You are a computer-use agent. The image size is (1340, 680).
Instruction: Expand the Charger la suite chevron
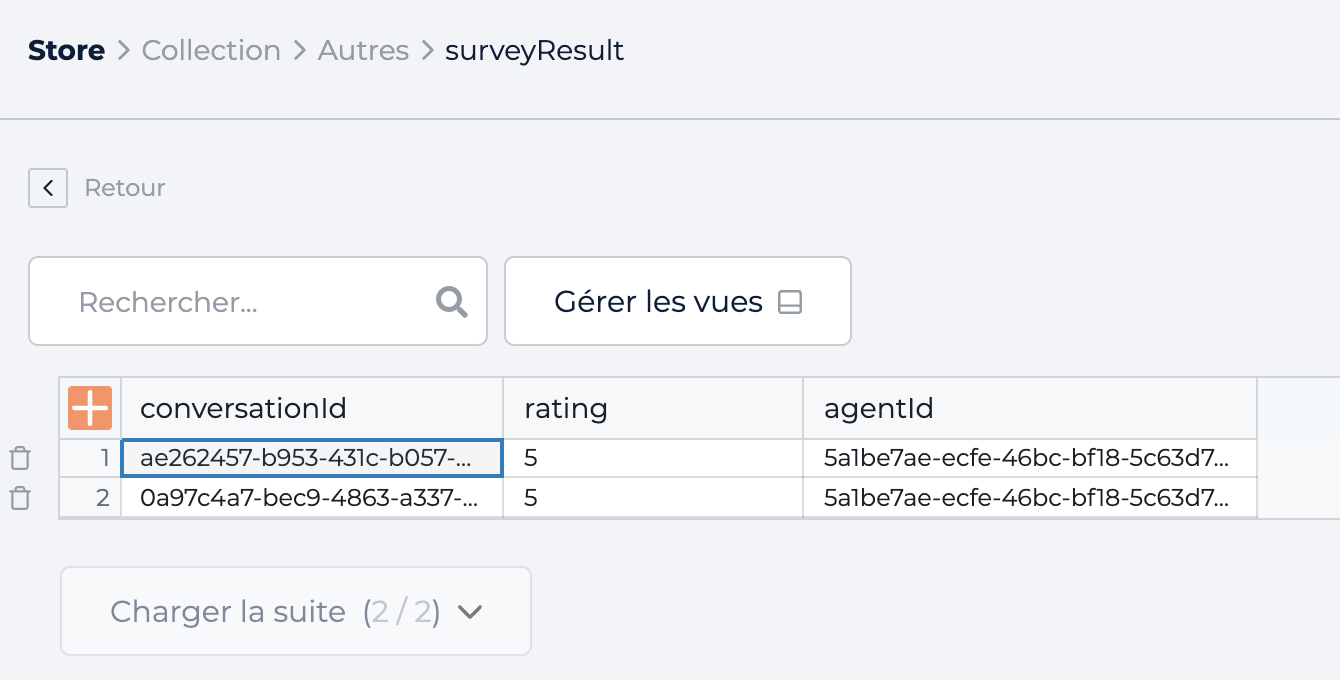469,612
